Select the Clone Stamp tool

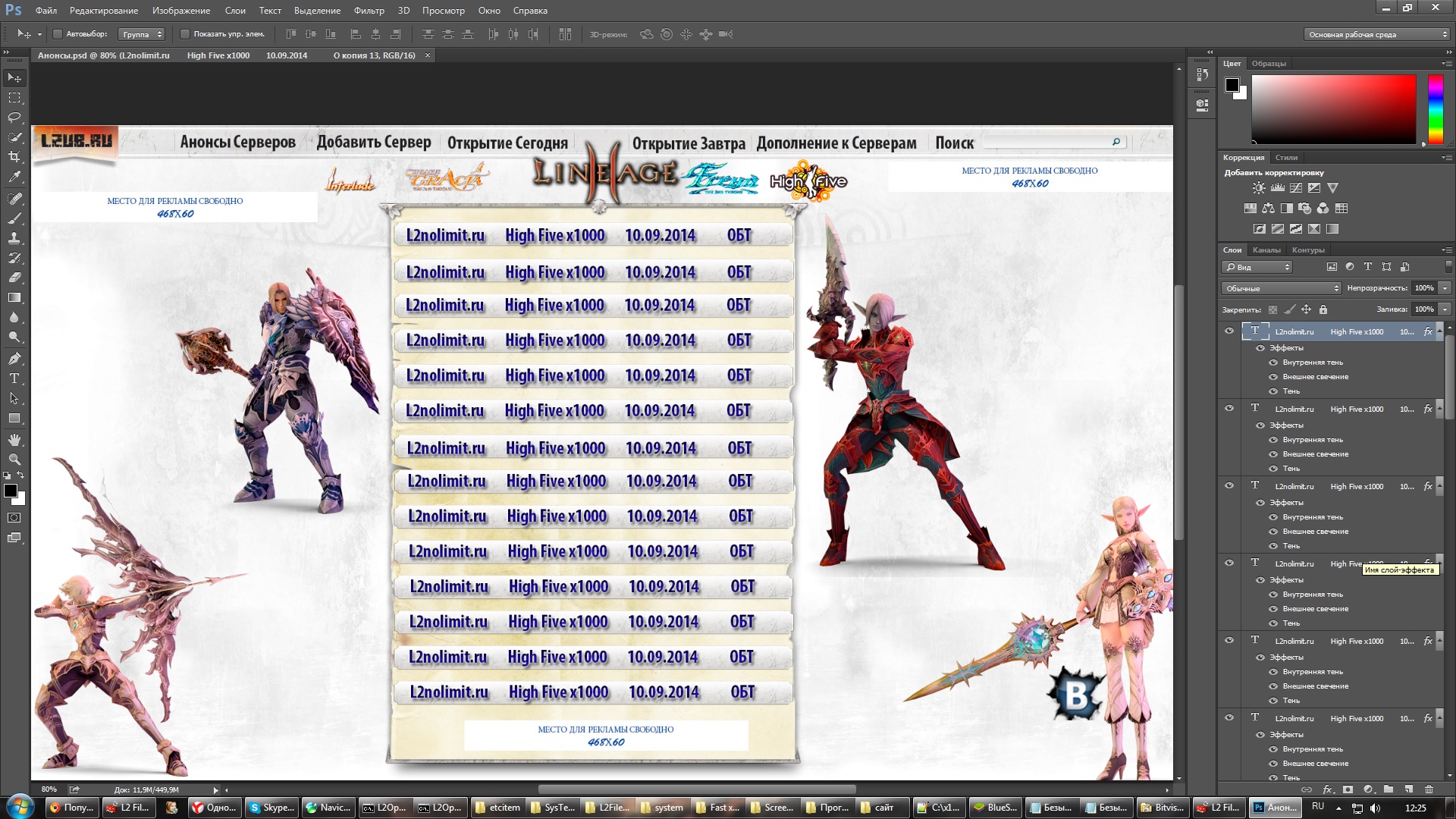tap(14, 238)
